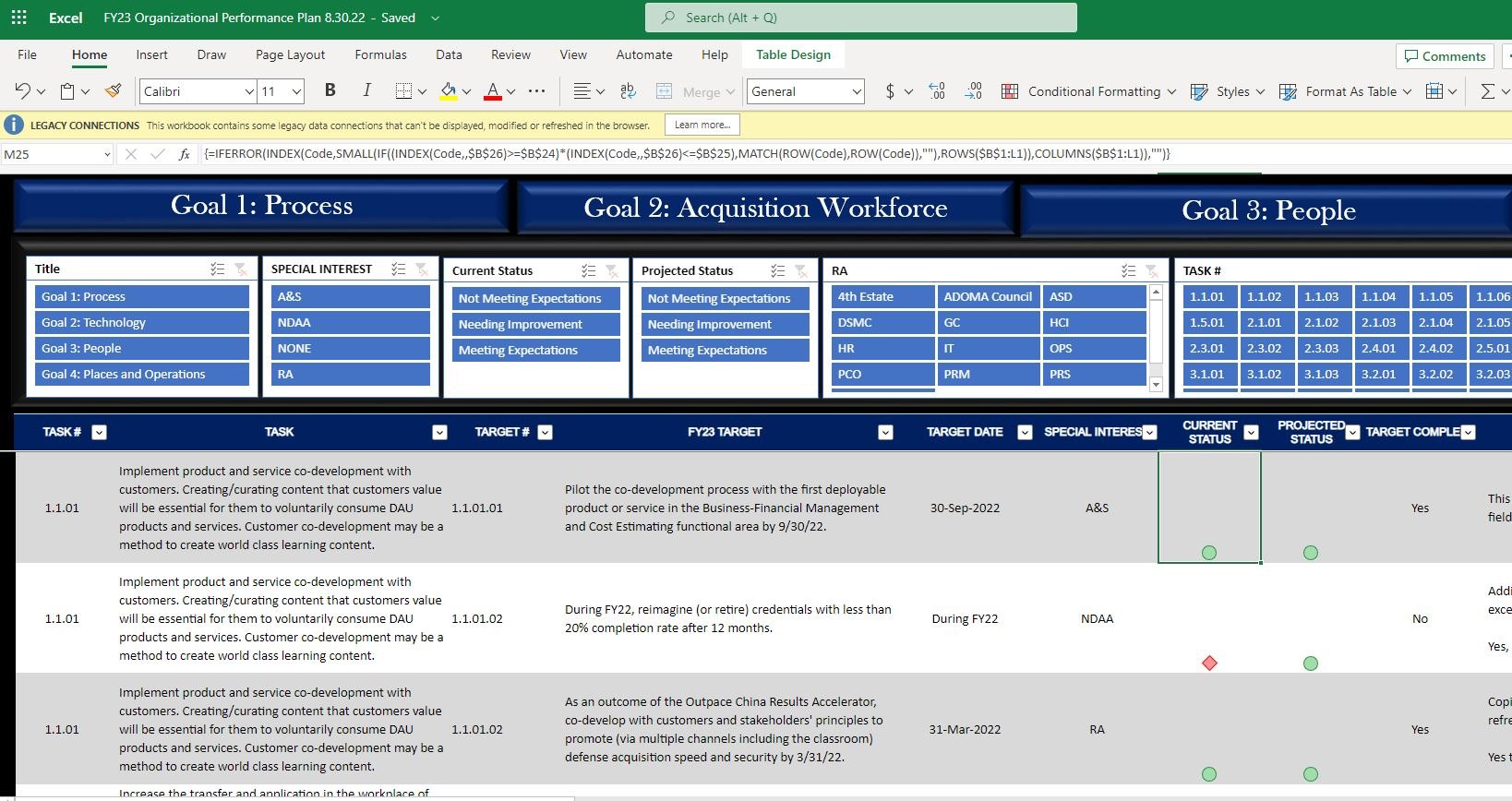The width and height of the screenshot is (1512, 801).
Task: Click the insert function fx icon
Action: [185, 154]
